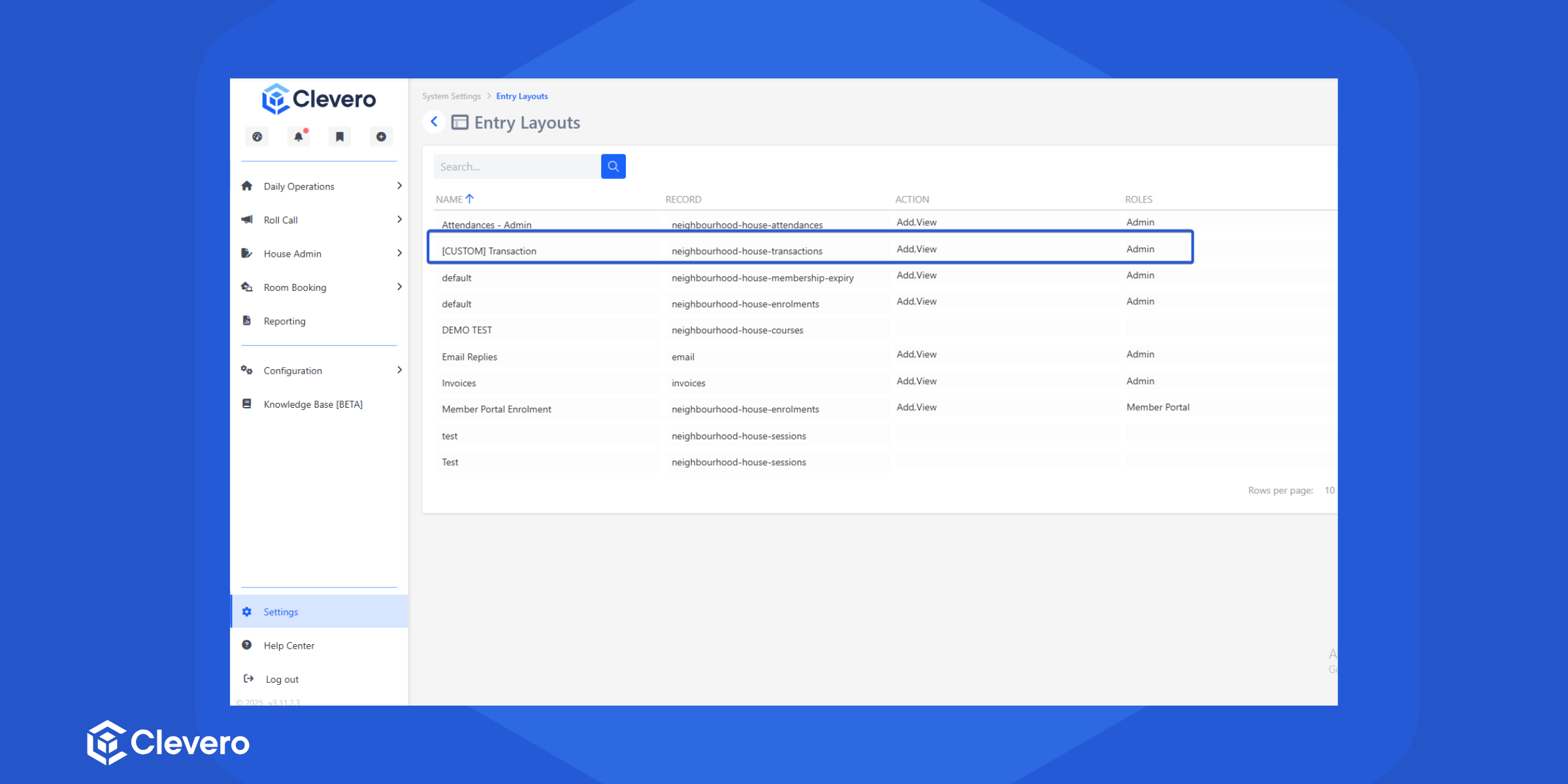Expand the Configuration submenu chevron

click(x=399, y=370)
